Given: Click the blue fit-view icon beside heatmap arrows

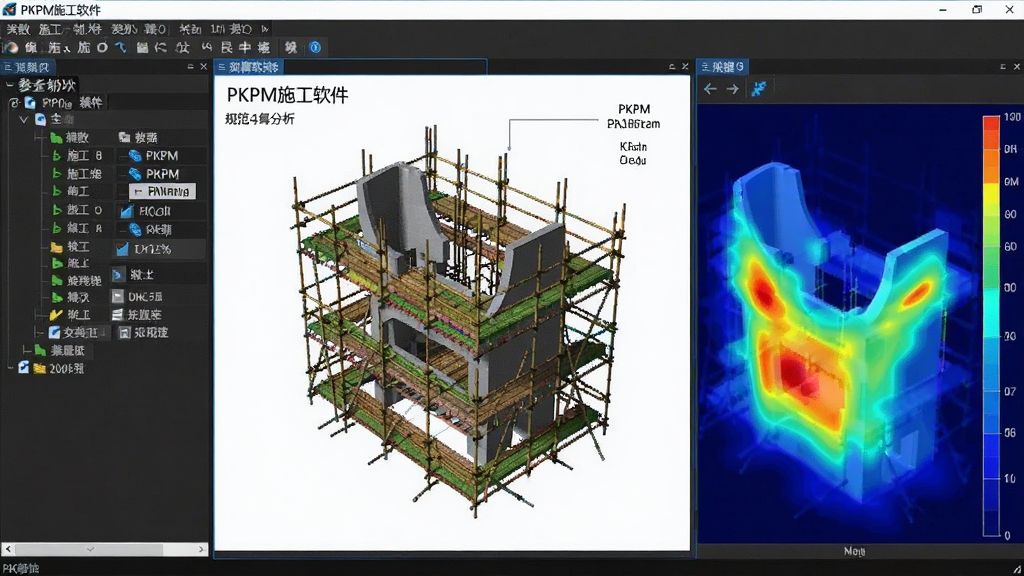Looking at the screenshot, I should (758, 89).
